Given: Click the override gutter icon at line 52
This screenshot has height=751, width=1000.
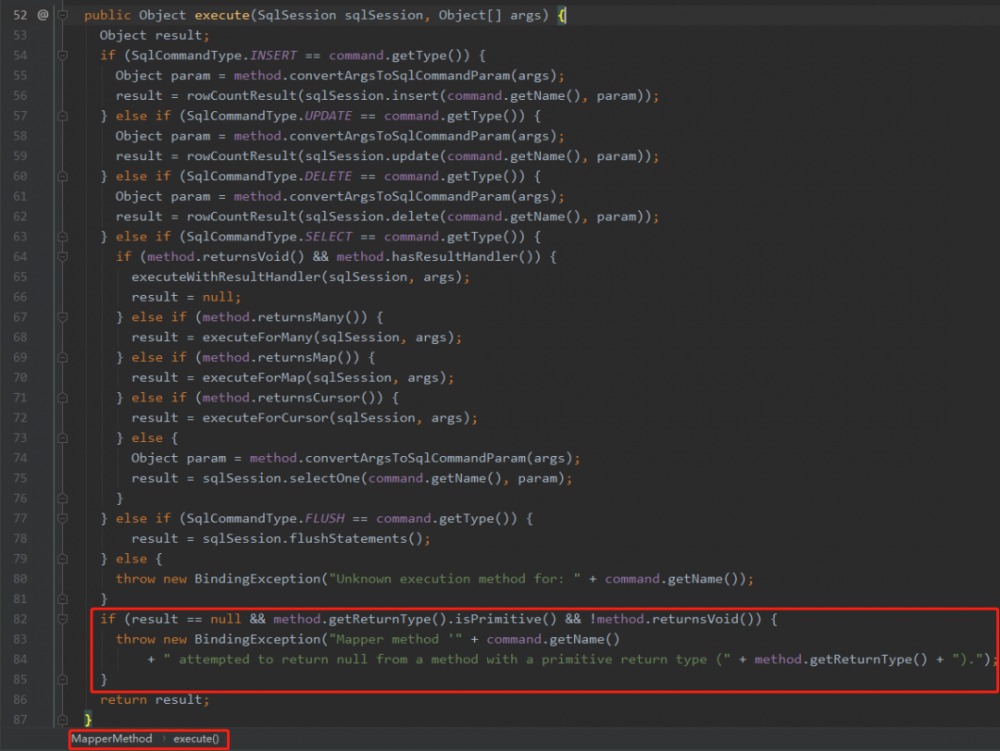Looking at the screenshot, I should [x=43, y=15].
